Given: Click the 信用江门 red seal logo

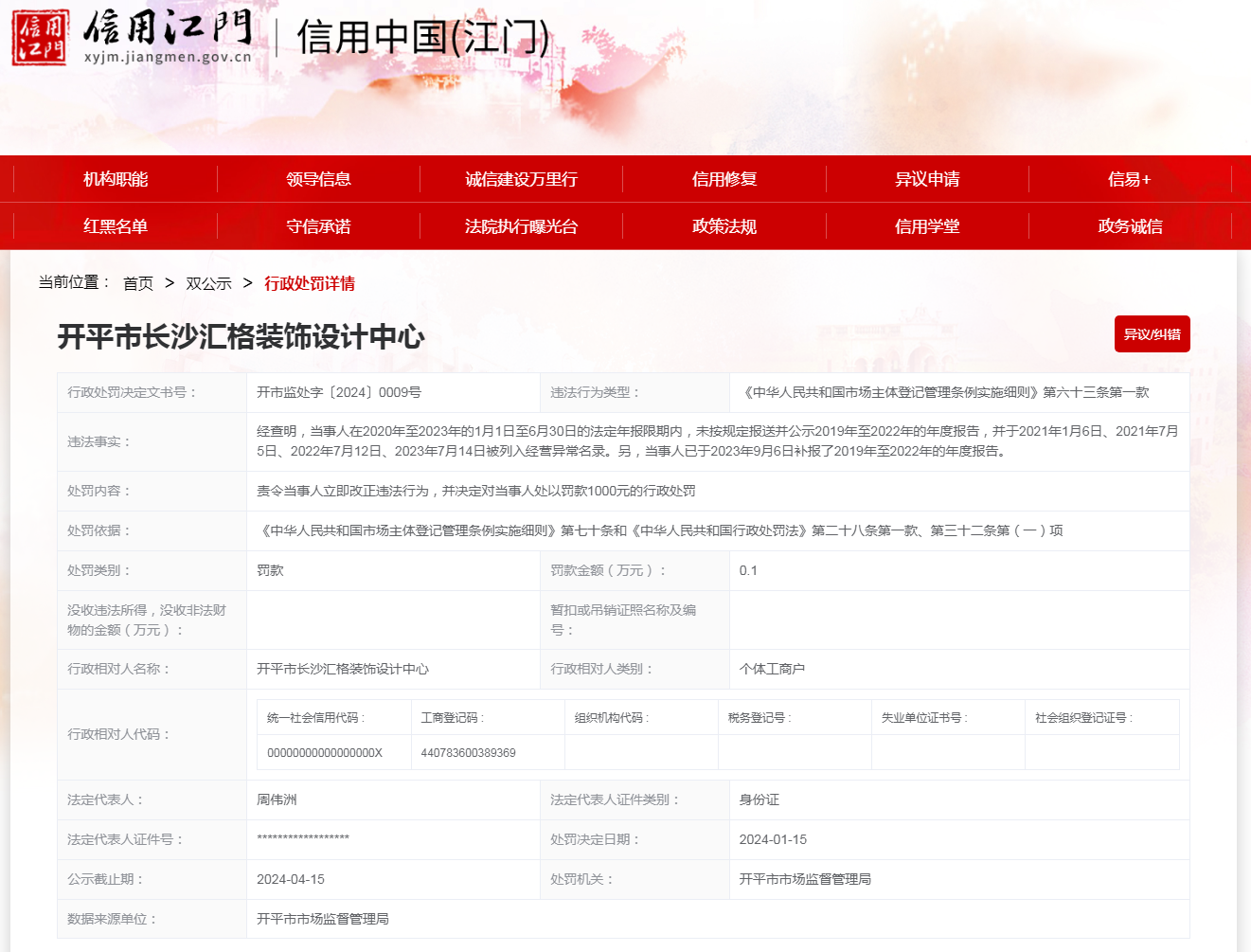Looking at the screenshot, I should point(40,38).
